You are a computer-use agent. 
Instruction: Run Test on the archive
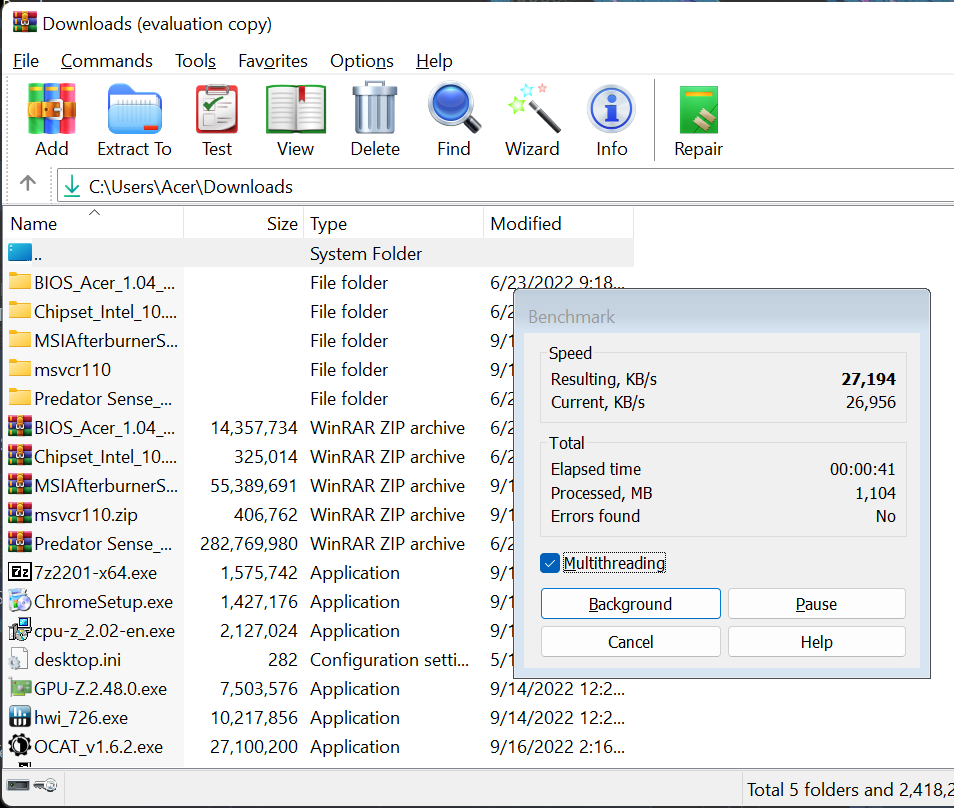coord(217,120)
